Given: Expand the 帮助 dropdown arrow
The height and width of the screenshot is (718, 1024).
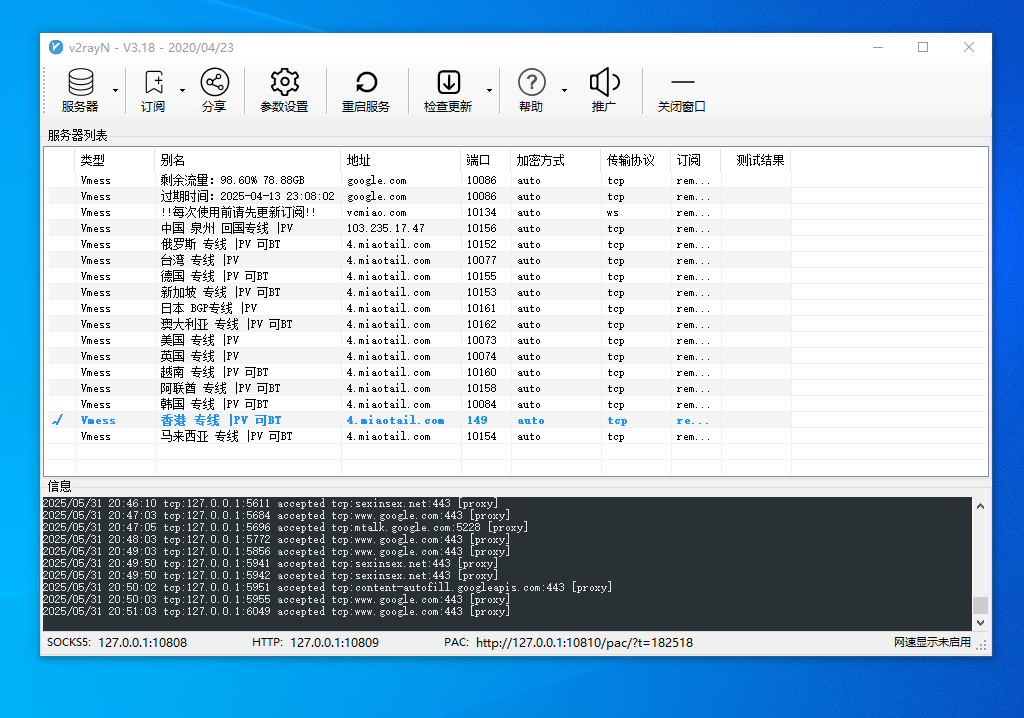Looking at the screenshot, I should point(564,90).
